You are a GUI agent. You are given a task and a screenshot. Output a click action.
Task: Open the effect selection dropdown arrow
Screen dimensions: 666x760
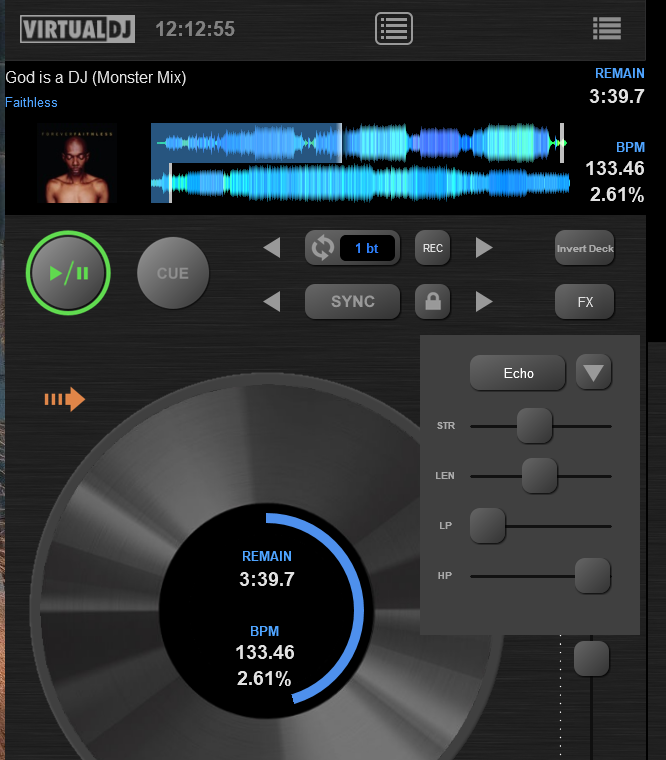click(x=594, y=373)
